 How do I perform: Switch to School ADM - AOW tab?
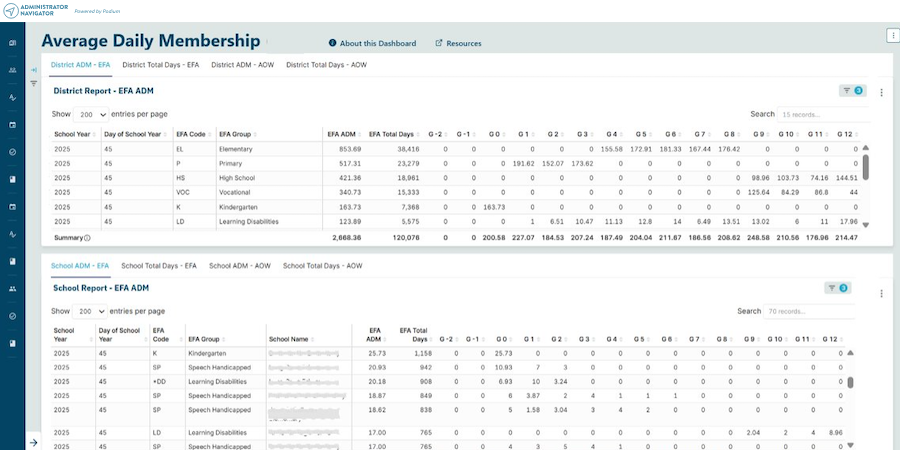(x=240, y=266)
